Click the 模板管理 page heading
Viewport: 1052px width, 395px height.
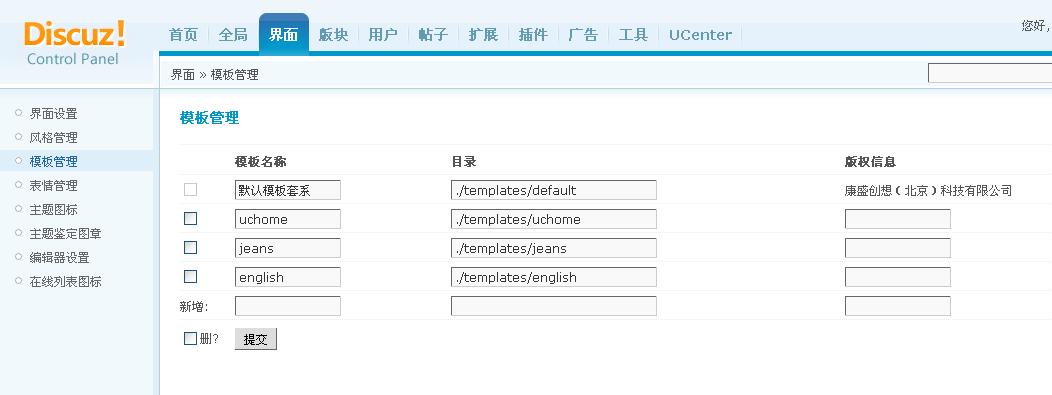click(209, 118)
